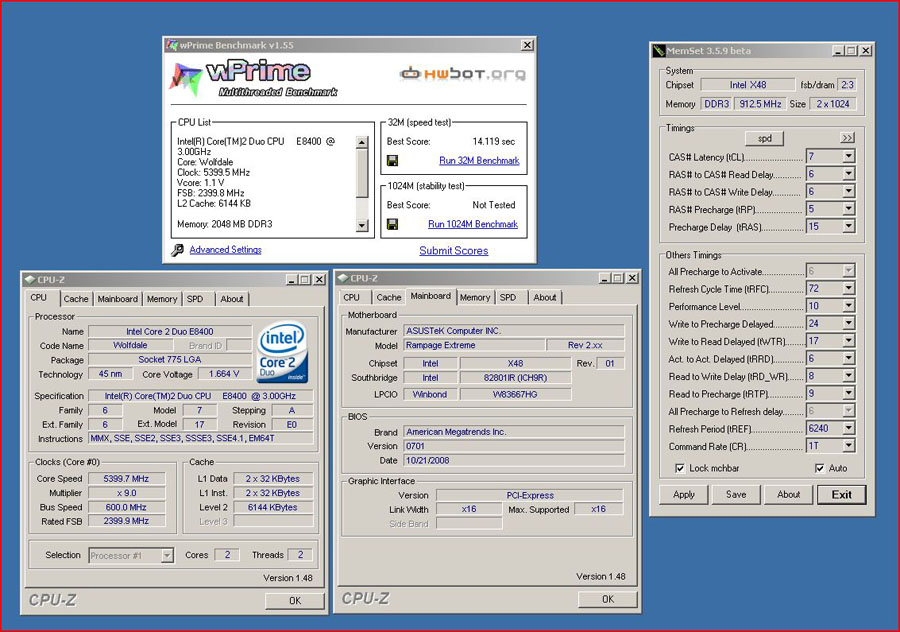Click the Run 1024M Benchmark link
This screenshot has height=632, width=900.
pyautogui.click(x=473, y=224)
